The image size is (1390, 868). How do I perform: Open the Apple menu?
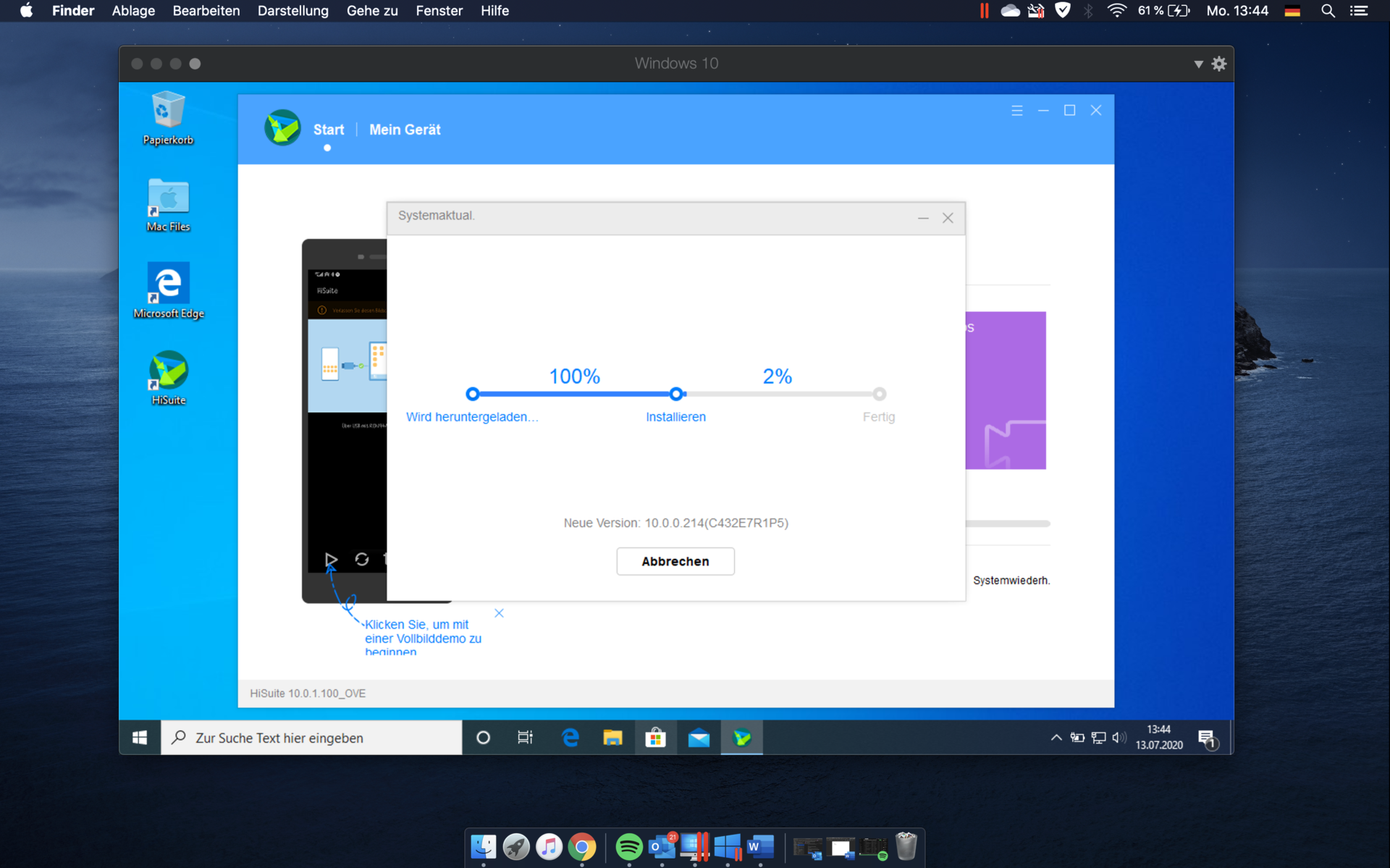coord(26,11)
